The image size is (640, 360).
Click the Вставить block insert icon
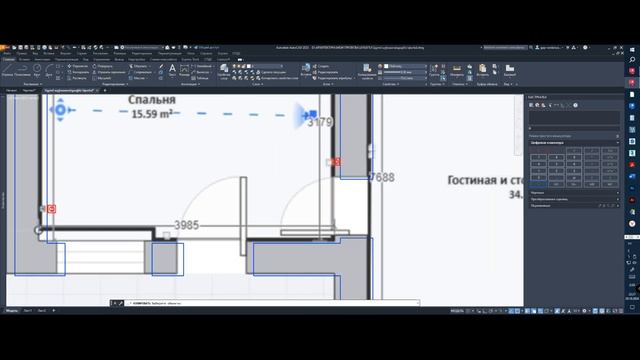[306, 70]
